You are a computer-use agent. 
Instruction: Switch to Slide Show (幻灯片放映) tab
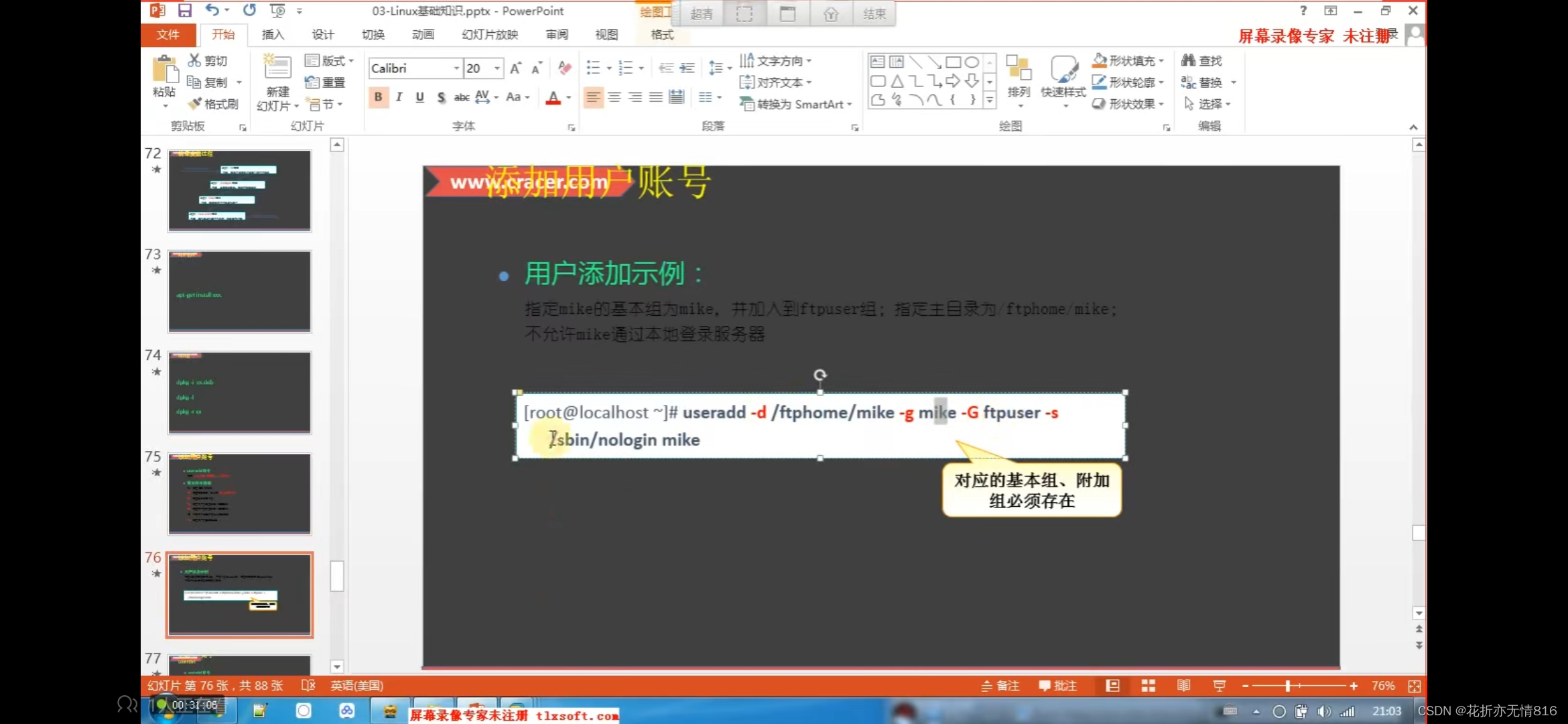[x=490, y=34]
